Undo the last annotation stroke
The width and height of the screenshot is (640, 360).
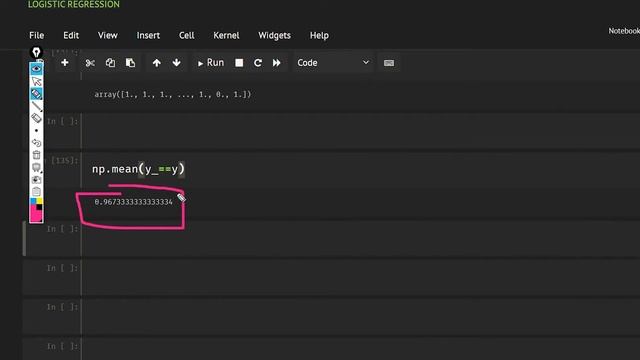point(36,143)
